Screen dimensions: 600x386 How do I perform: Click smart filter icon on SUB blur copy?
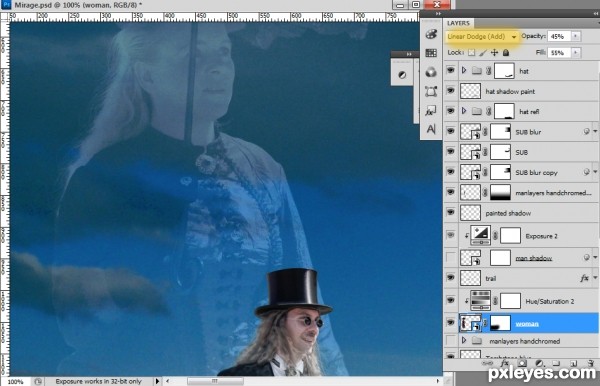coord(586,172)
